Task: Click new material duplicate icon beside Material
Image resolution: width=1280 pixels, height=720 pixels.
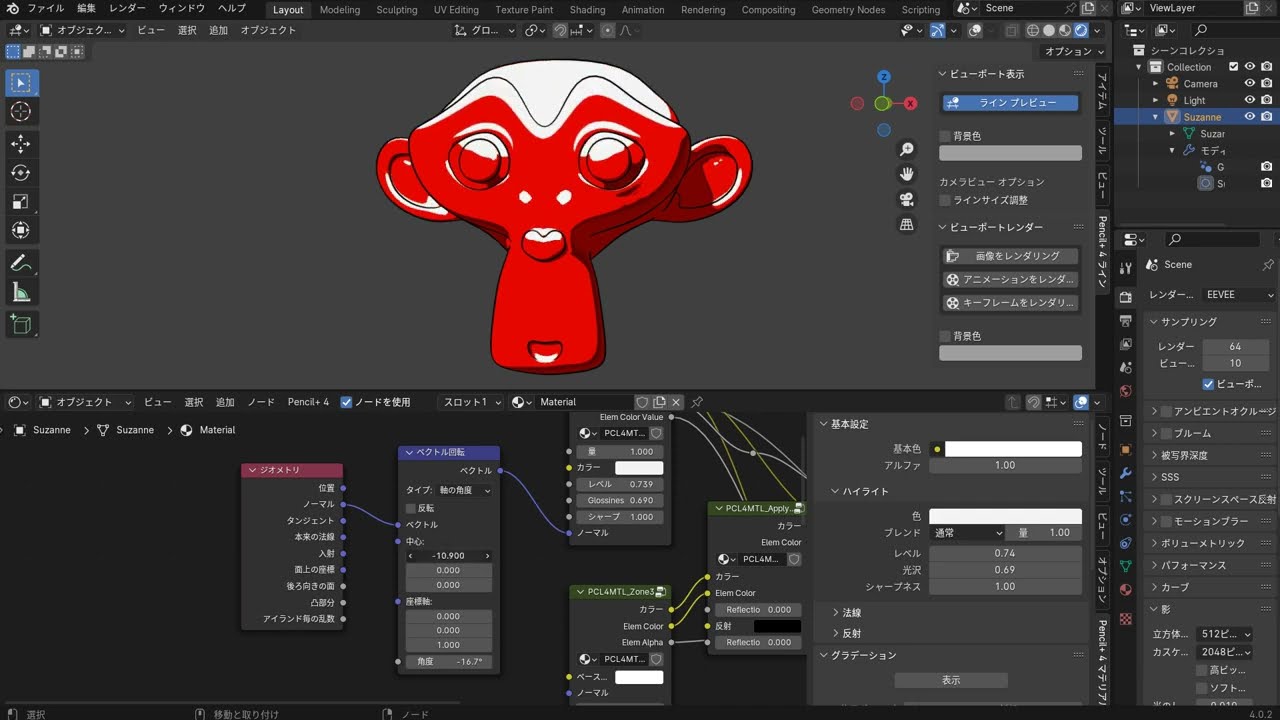Action: 659,402
